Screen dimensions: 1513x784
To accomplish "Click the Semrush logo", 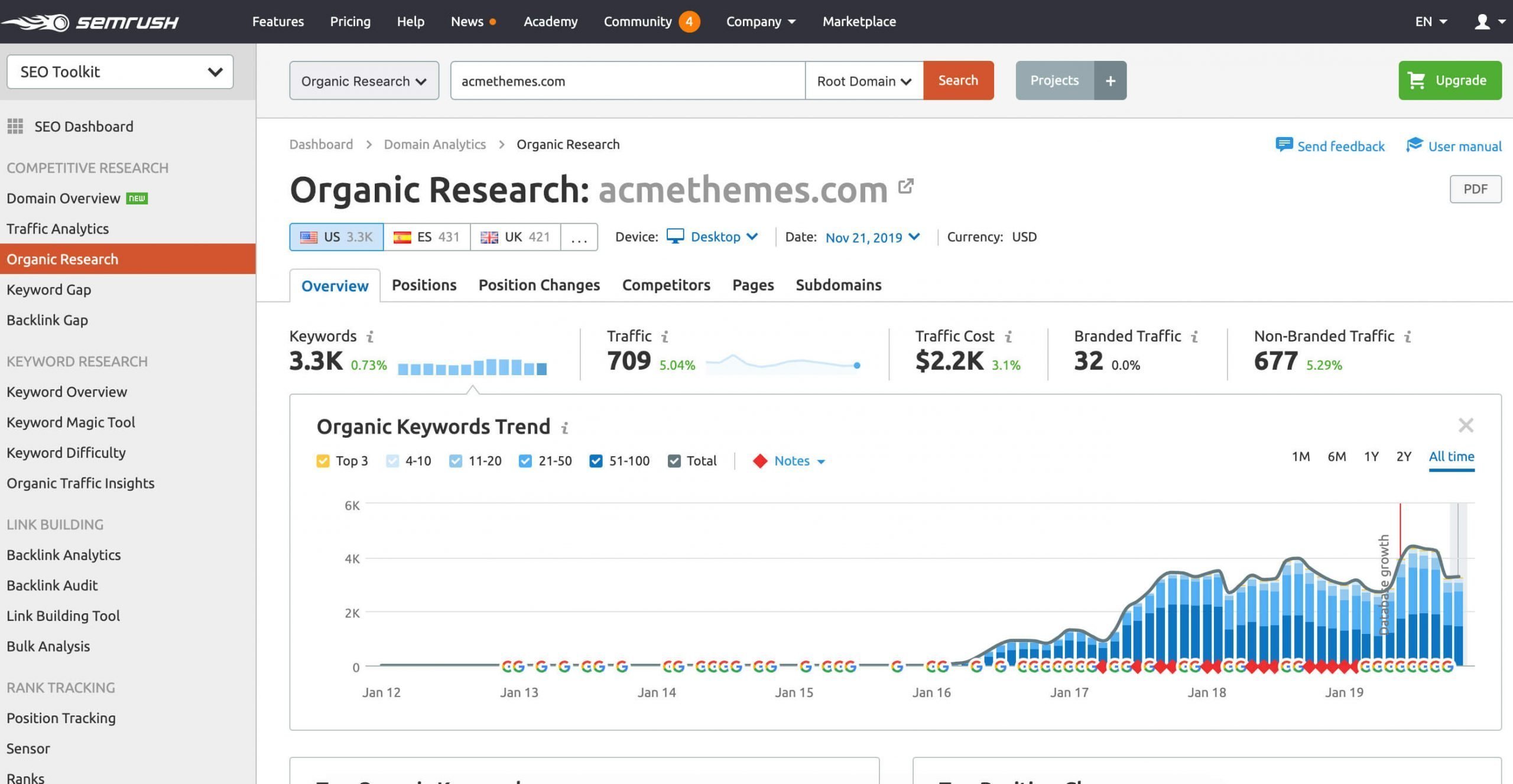I will coord(90,22).
